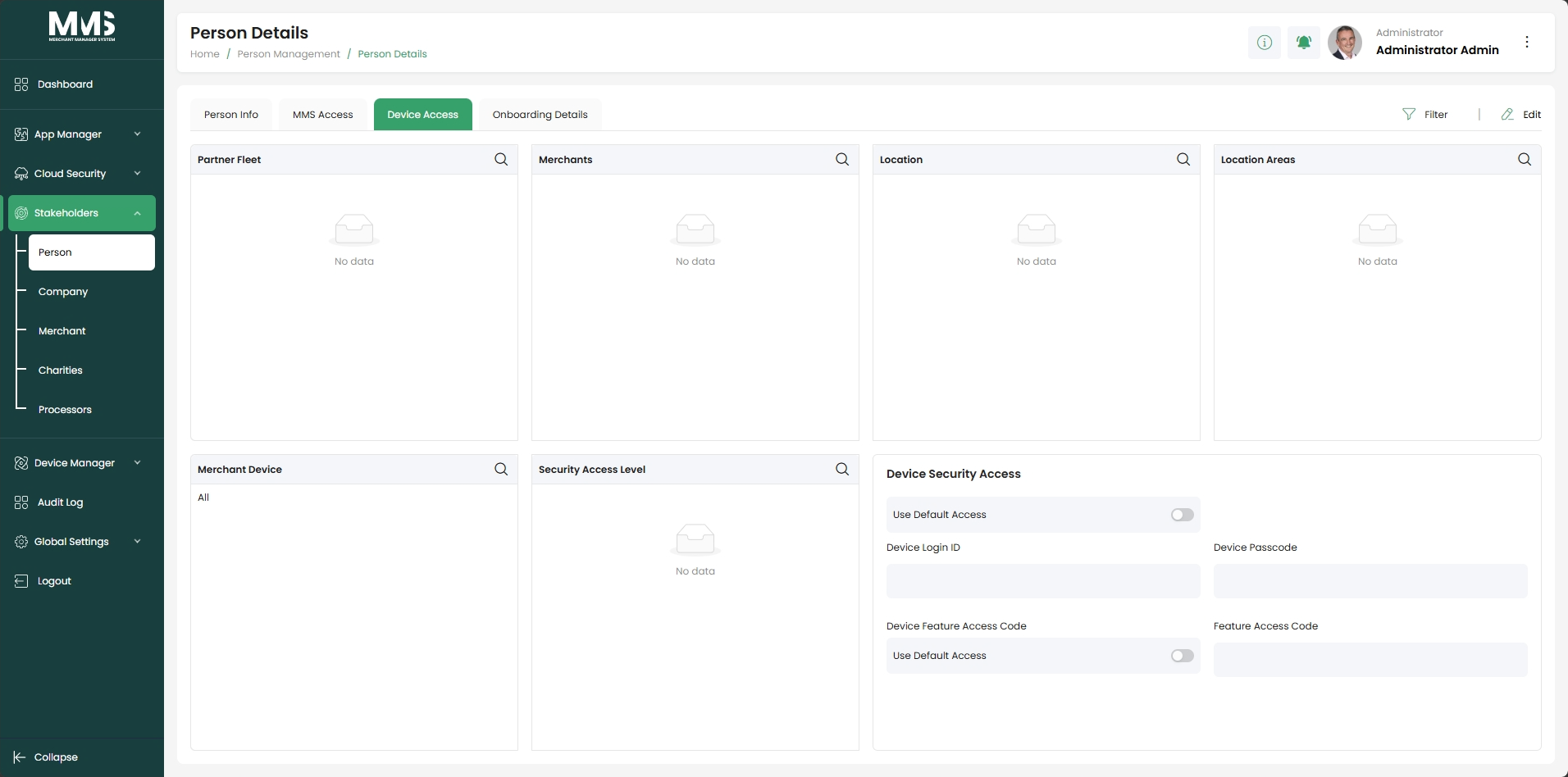1568x777 pixels.
Task: Click the Feature Access Code field
Action: pos(1370,660)
